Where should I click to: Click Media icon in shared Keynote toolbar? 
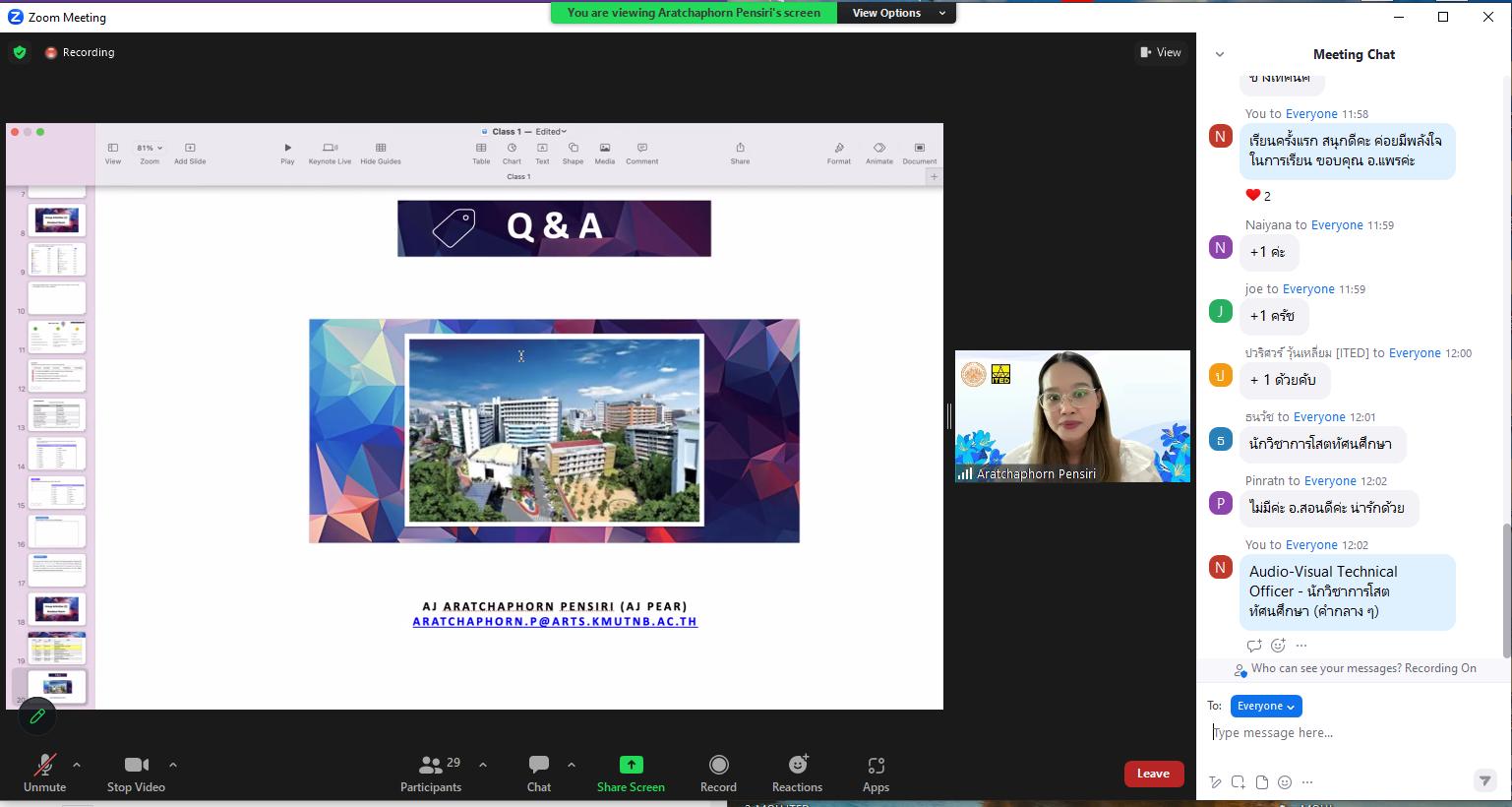point(605,154)
